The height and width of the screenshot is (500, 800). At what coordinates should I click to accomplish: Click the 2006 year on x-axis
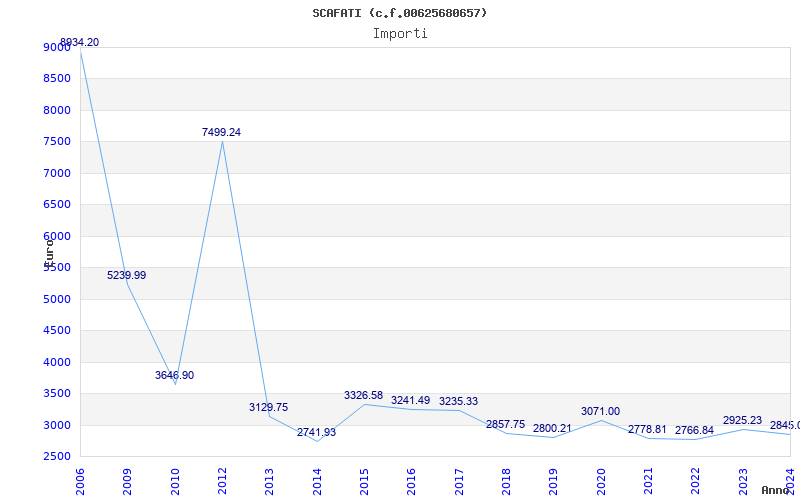tap(80, 480)
